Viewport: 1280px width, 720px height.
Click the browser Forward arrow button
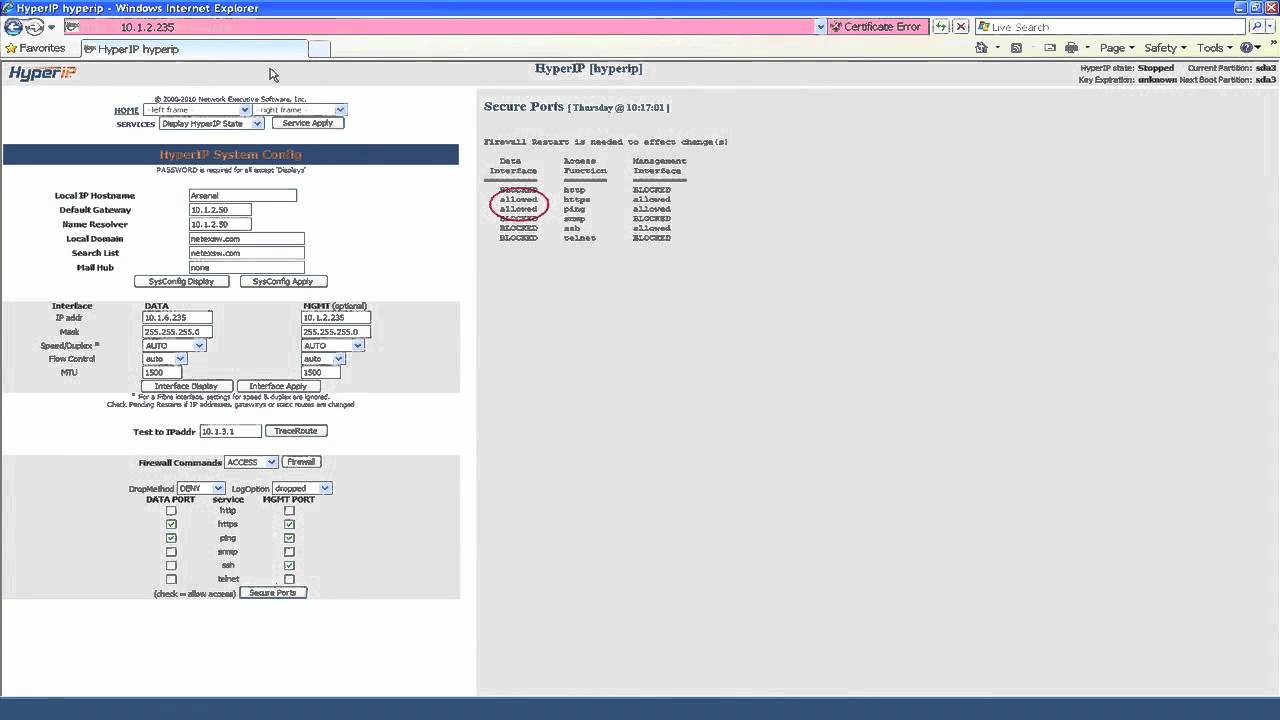[34, 27]
